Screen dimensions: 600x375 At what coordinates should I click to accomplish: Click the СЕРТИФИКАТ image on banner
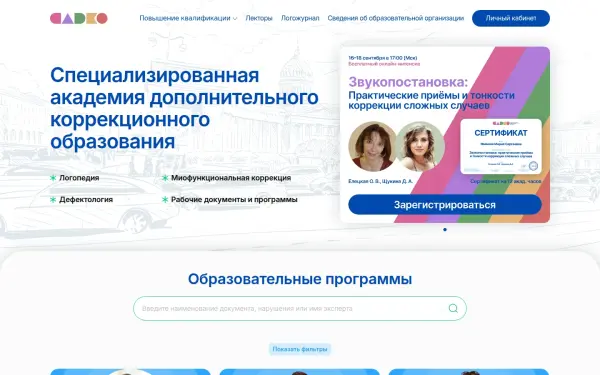pos(501,146)
